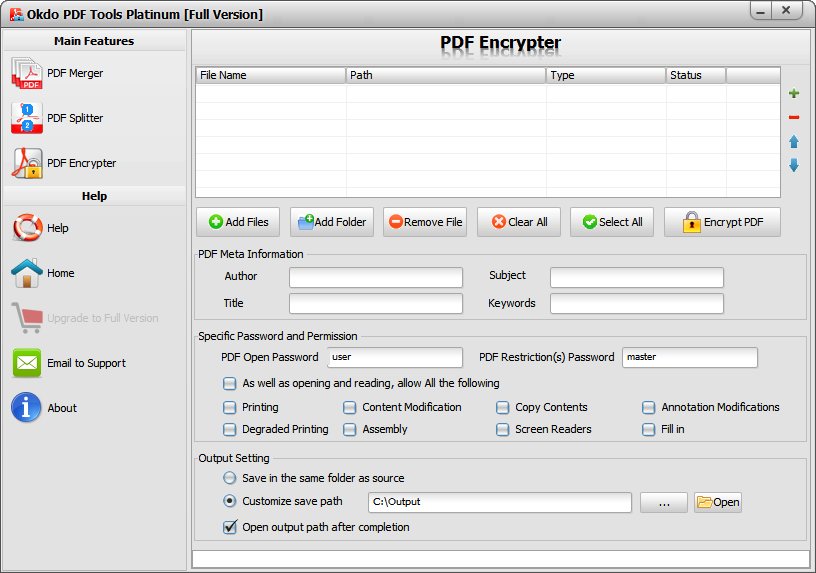The width and height of the screenshot is (816, 573).
Task: Select 'Save in the same folder as source'
Action: (x=230, y=478)
